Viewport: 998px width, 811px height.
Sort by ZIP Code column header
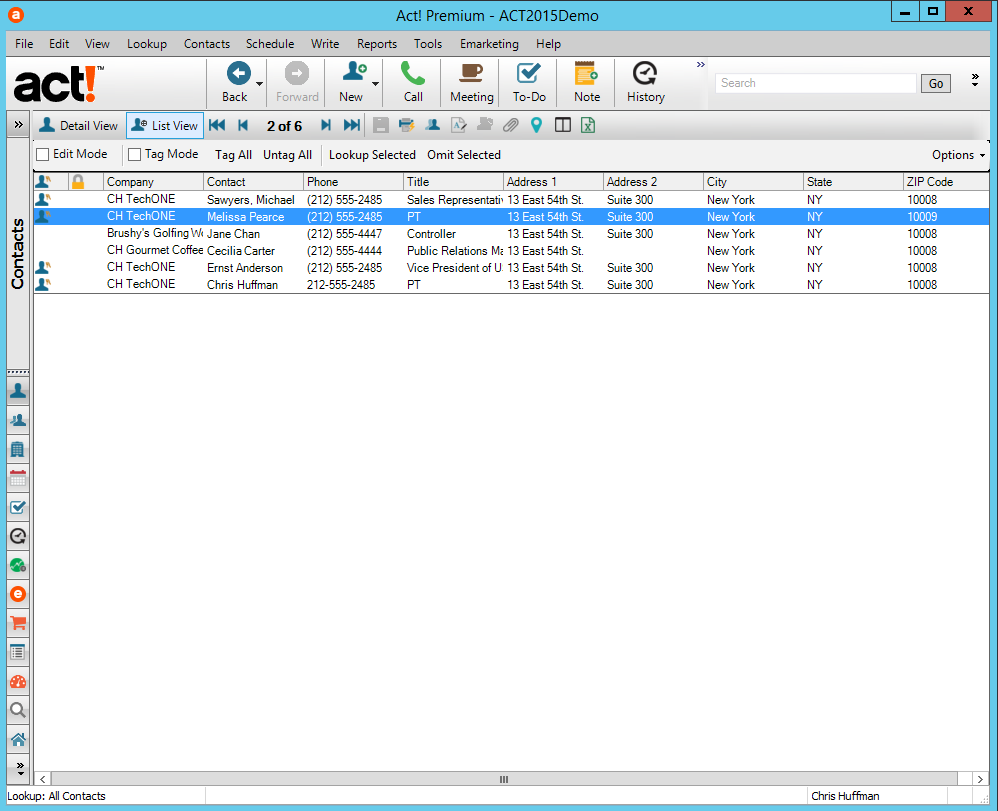pos(946,182)
